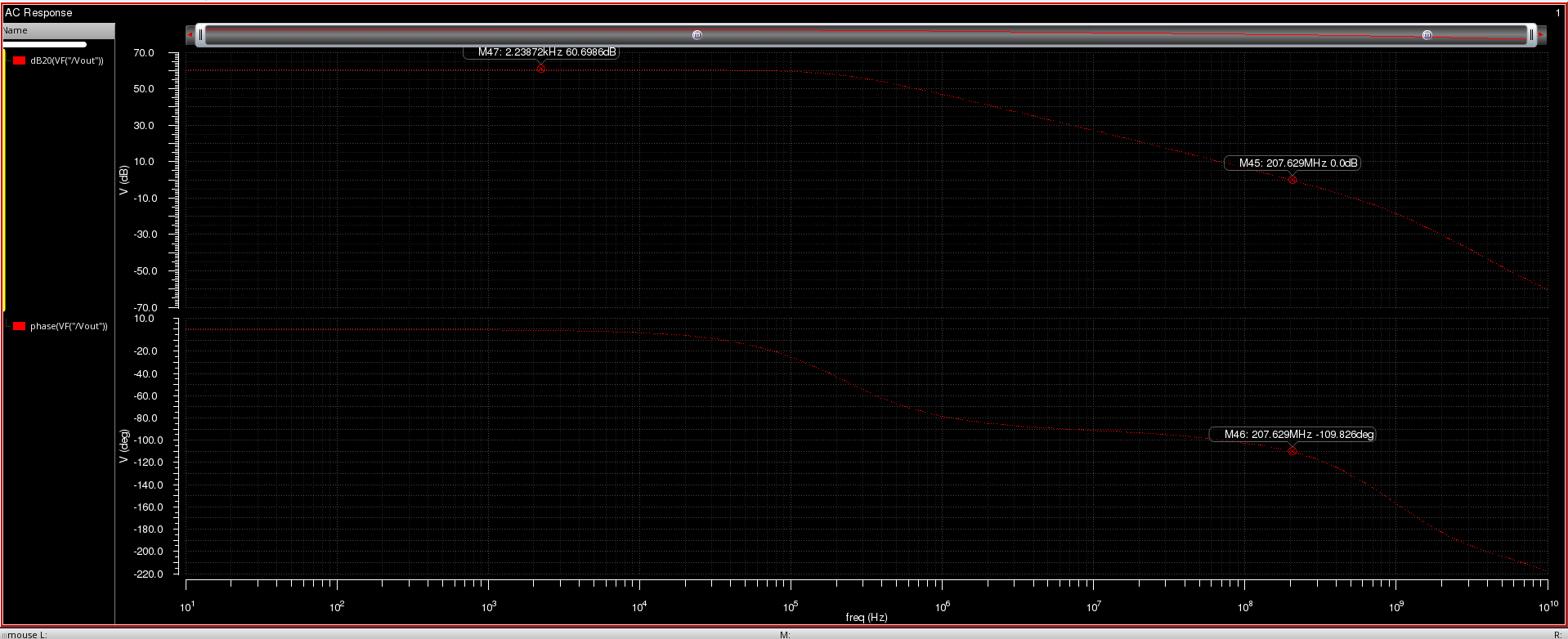
Task: Grab the left handle of the zoom bar
Action: [x=201, y=35]
